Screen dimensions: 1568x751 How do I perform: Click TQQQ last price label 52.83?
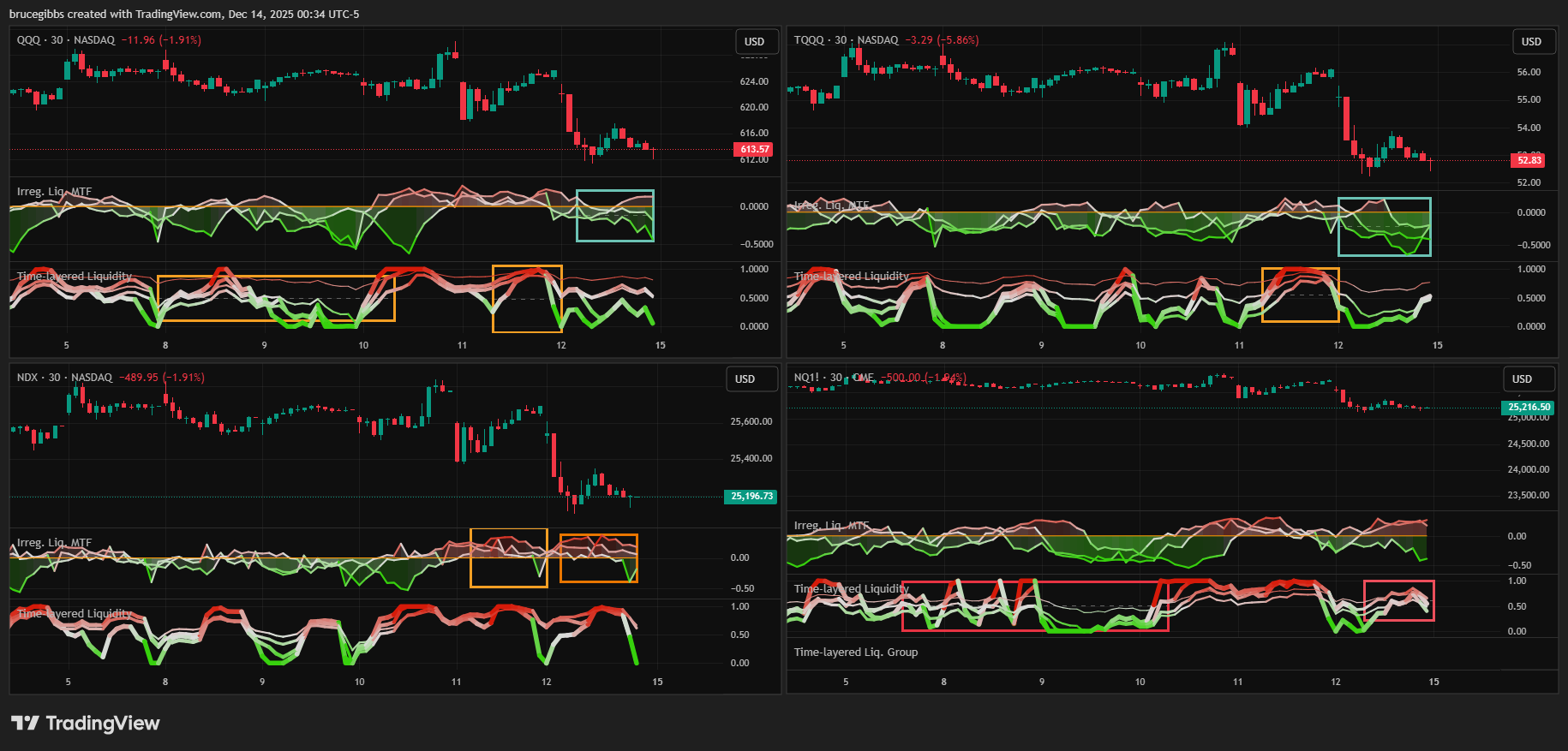[1529, 160]
